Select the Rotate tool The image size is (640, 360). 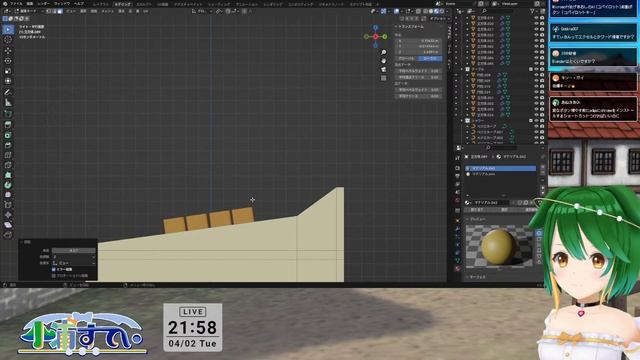(x=8, y=61)
